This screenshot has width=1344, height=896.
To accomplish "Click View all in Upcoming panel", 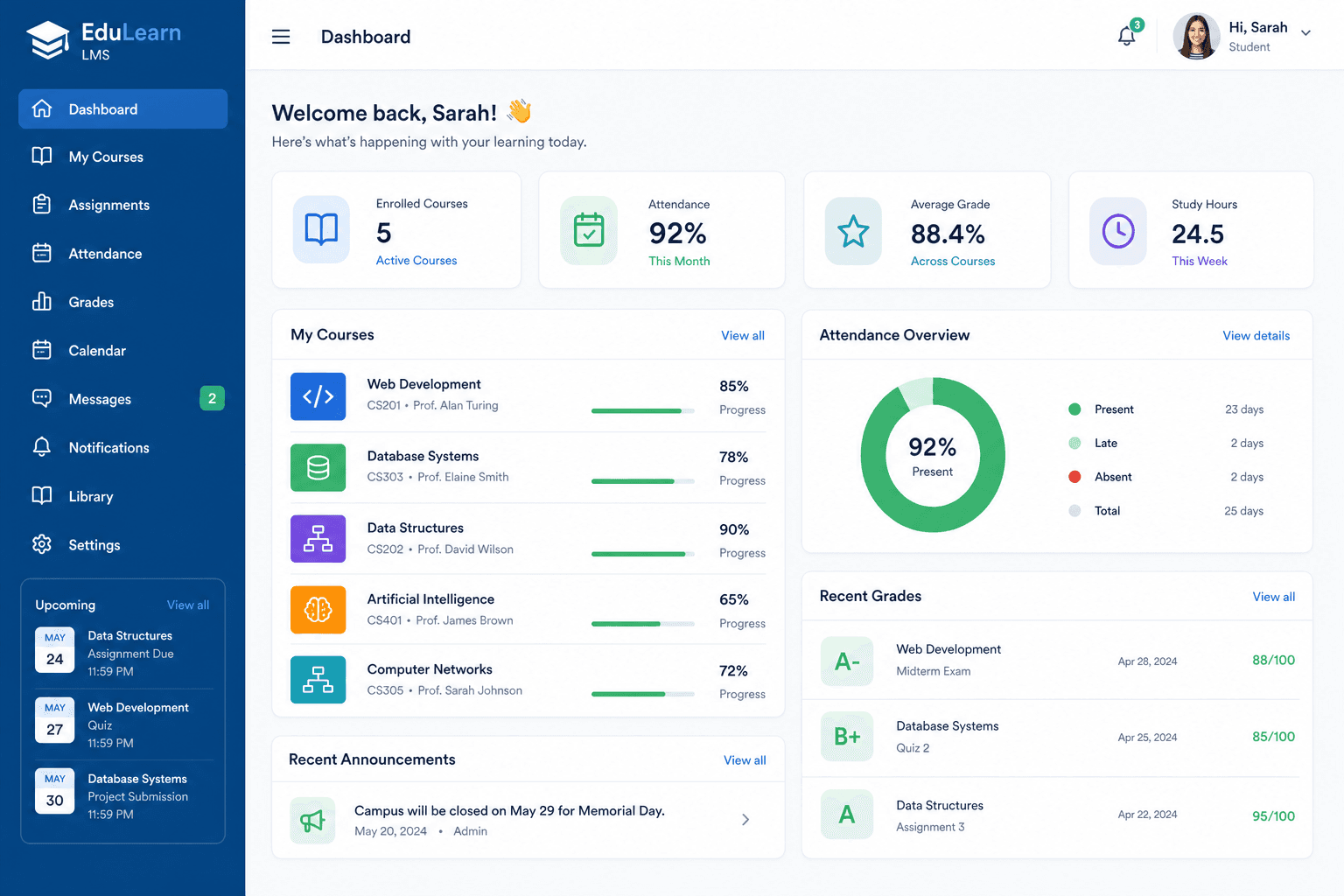I will click(x=188, y=605).
